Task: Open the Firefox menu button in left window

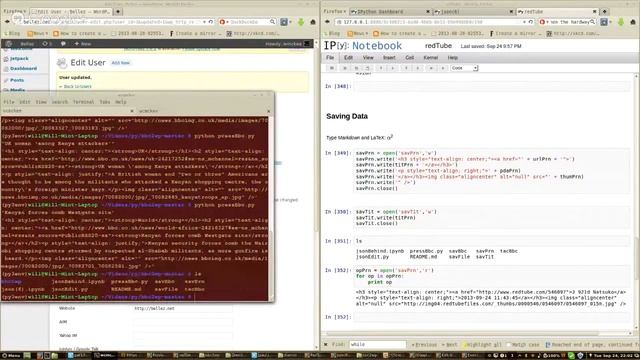Action: 14,11
